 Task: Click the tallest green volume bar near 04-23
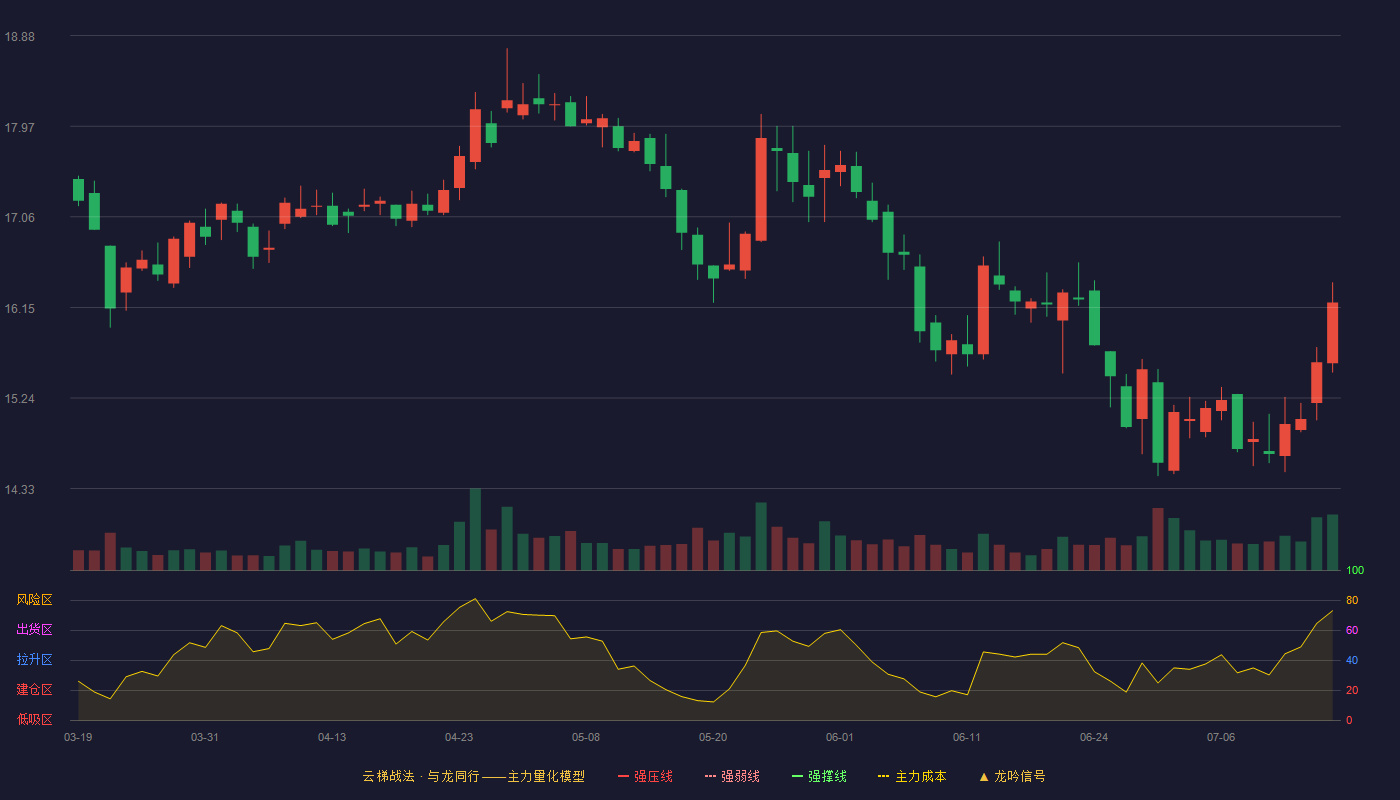(x=475, y=530)
